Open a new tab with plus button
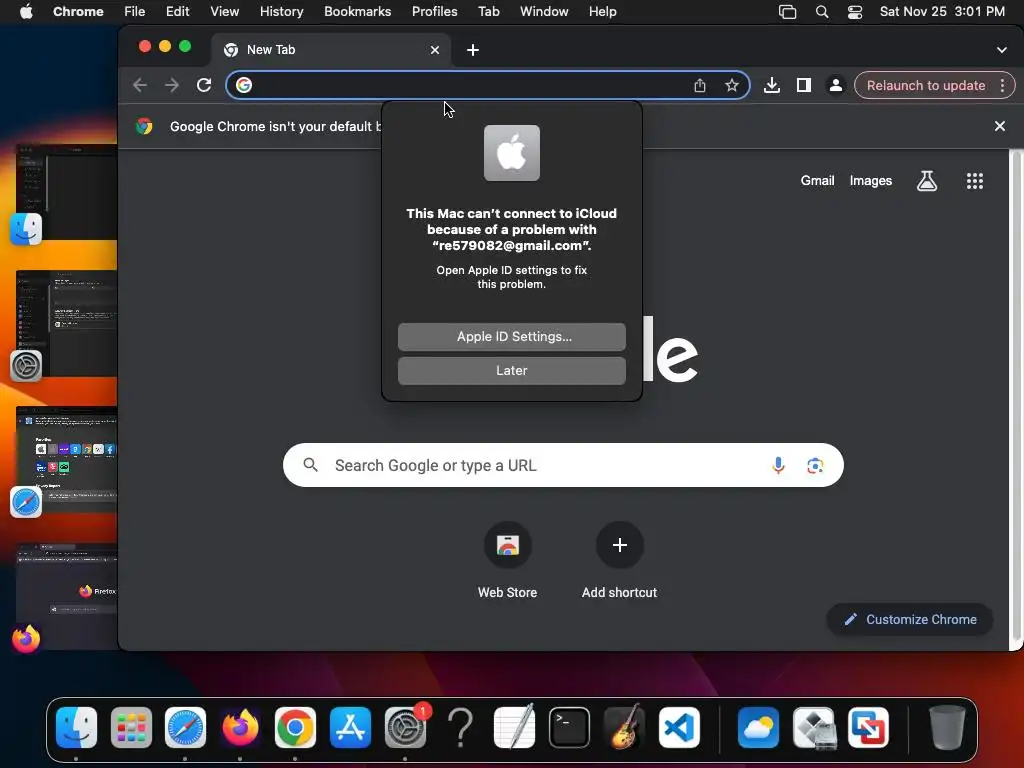 tap(473, 50)
